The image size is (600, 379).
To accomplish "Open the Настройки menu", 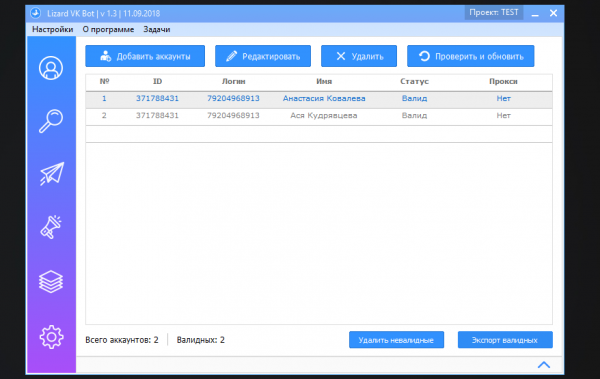I will (52, 29).
